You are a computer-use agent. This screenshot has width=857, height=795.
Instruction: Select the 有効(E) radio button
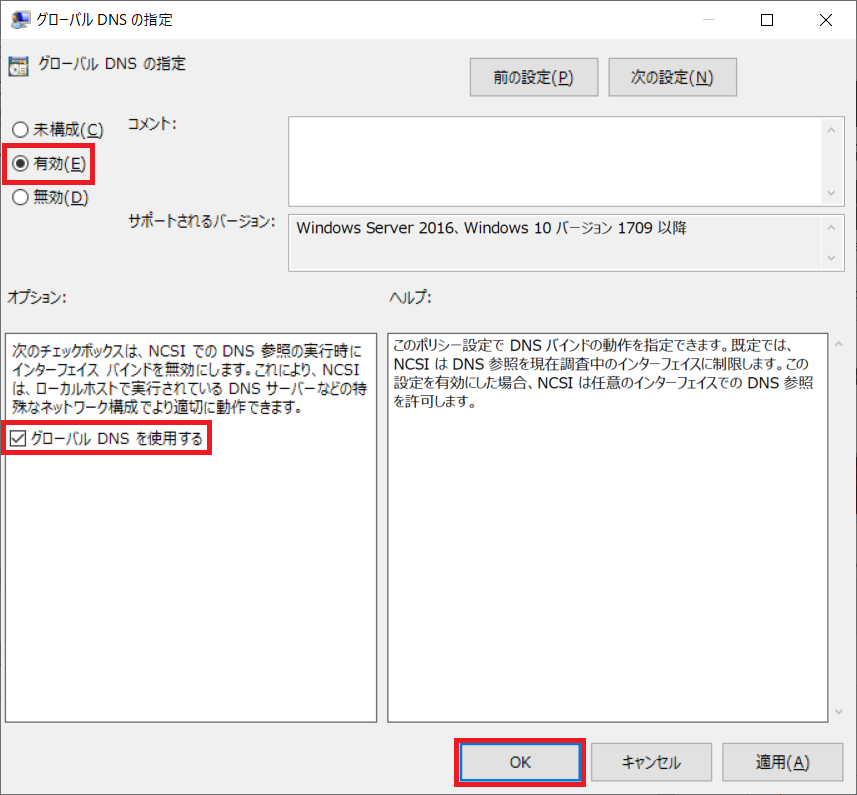pos(49,163)
